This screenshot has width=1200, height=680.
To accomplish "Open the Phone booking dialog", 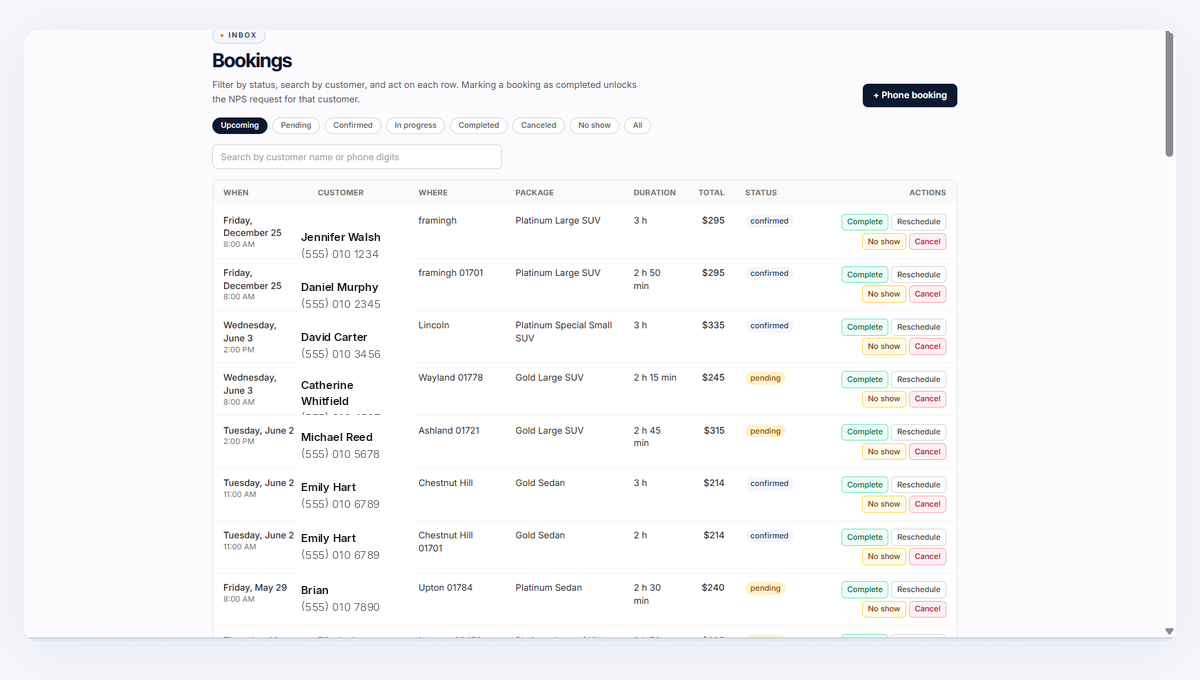I will 910,95.
